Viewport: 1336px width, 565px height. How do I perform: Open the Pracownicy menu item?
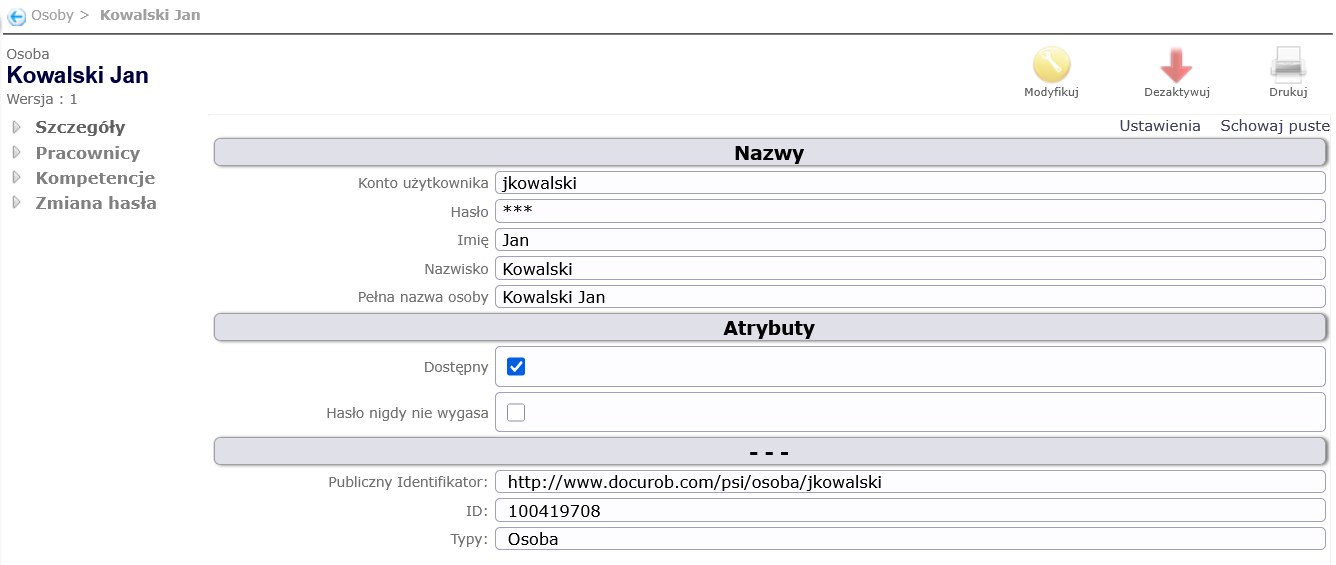[88, 153]
